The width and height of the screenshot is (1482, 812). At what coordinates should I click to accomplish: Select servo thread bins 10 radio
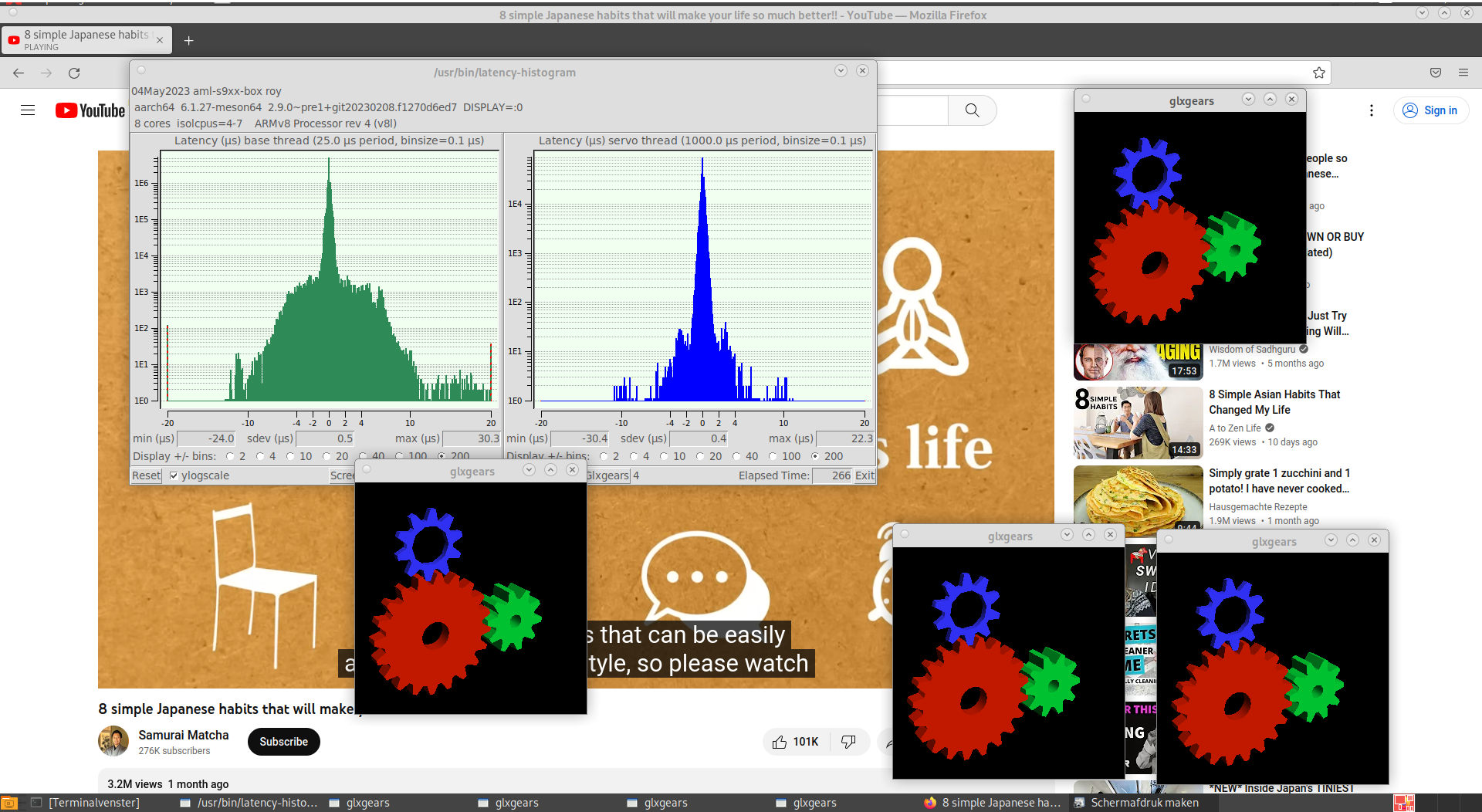pos(664,456)
